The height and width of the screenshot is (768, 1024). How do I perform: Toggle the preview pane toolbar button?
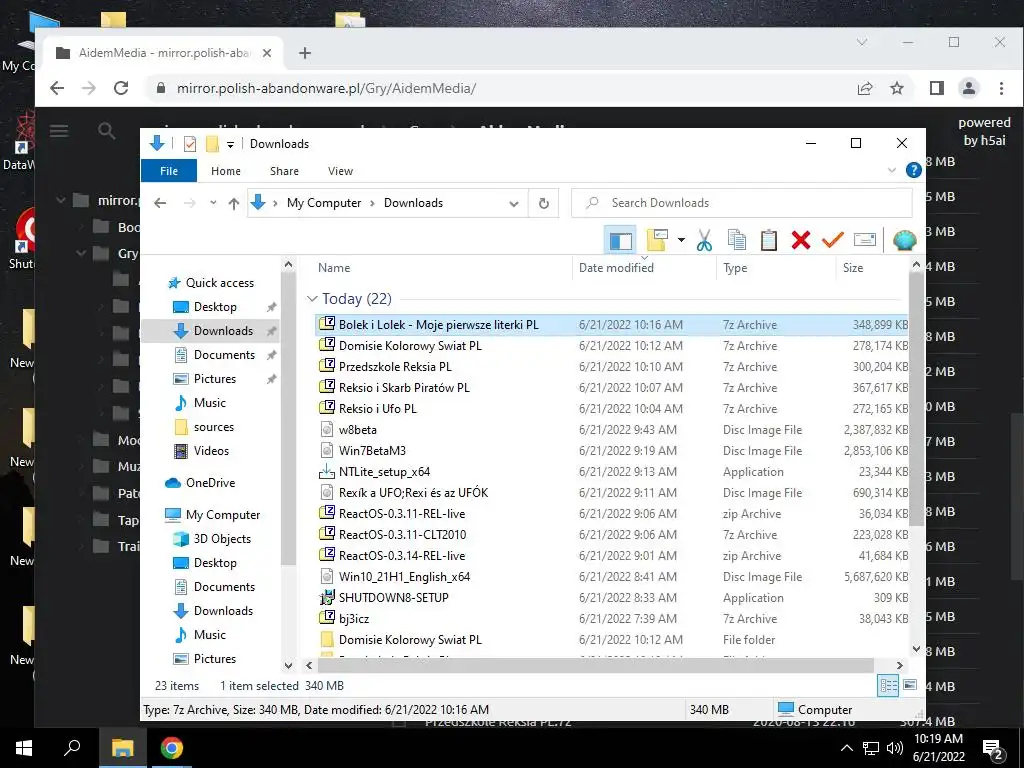(620, 240)
